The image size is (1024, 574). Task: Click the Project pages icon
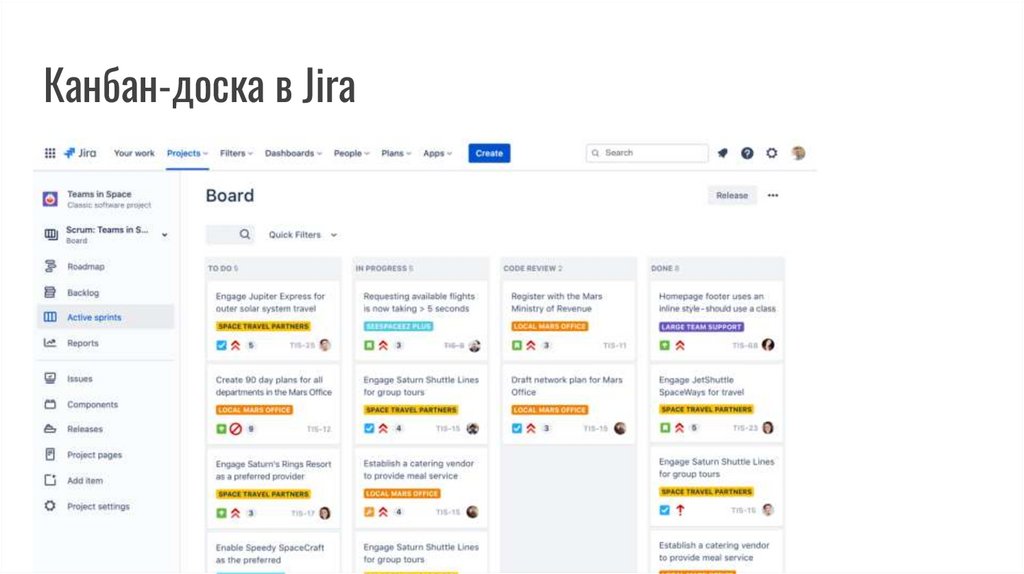coord(50,454)
